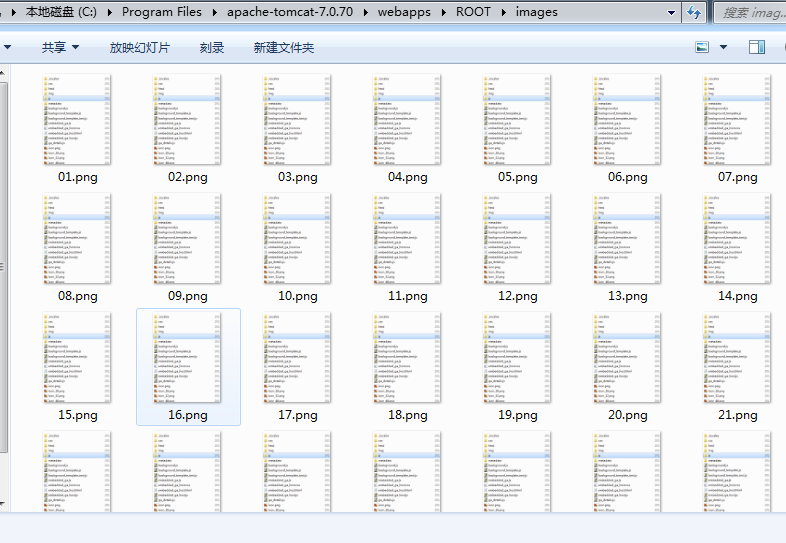This screenshot has width=786, height=543.
Task: Open the address bar history dropdown arrow
Action: coord(671,13)
